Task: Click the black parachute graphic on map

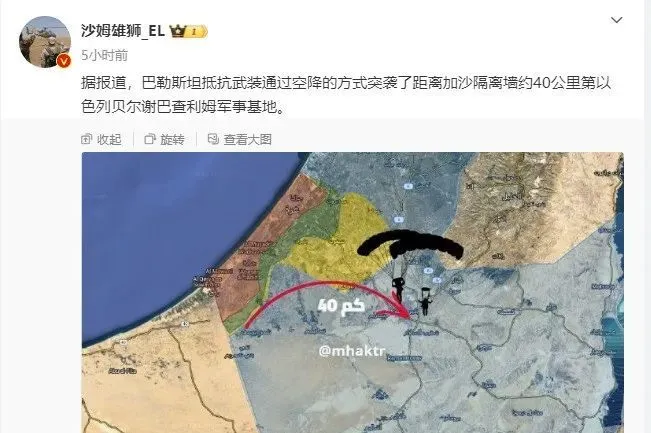Action: tap(410, 246)
